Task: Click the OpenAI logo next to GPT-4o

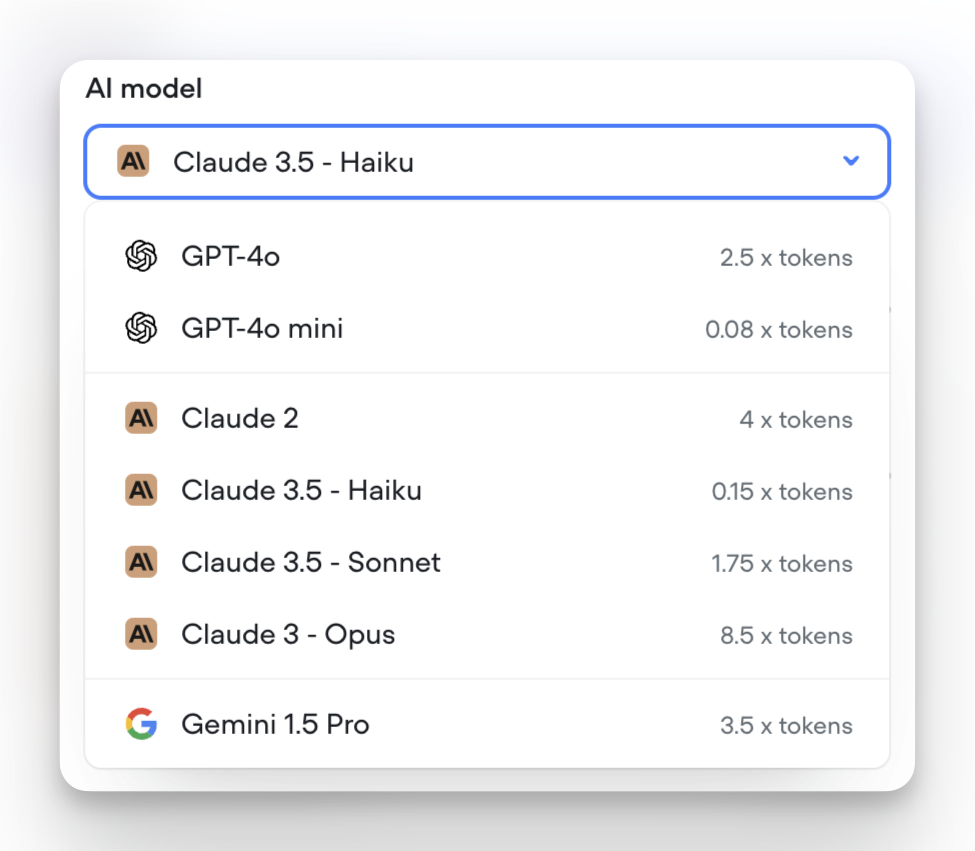Action: pos(143,256)
